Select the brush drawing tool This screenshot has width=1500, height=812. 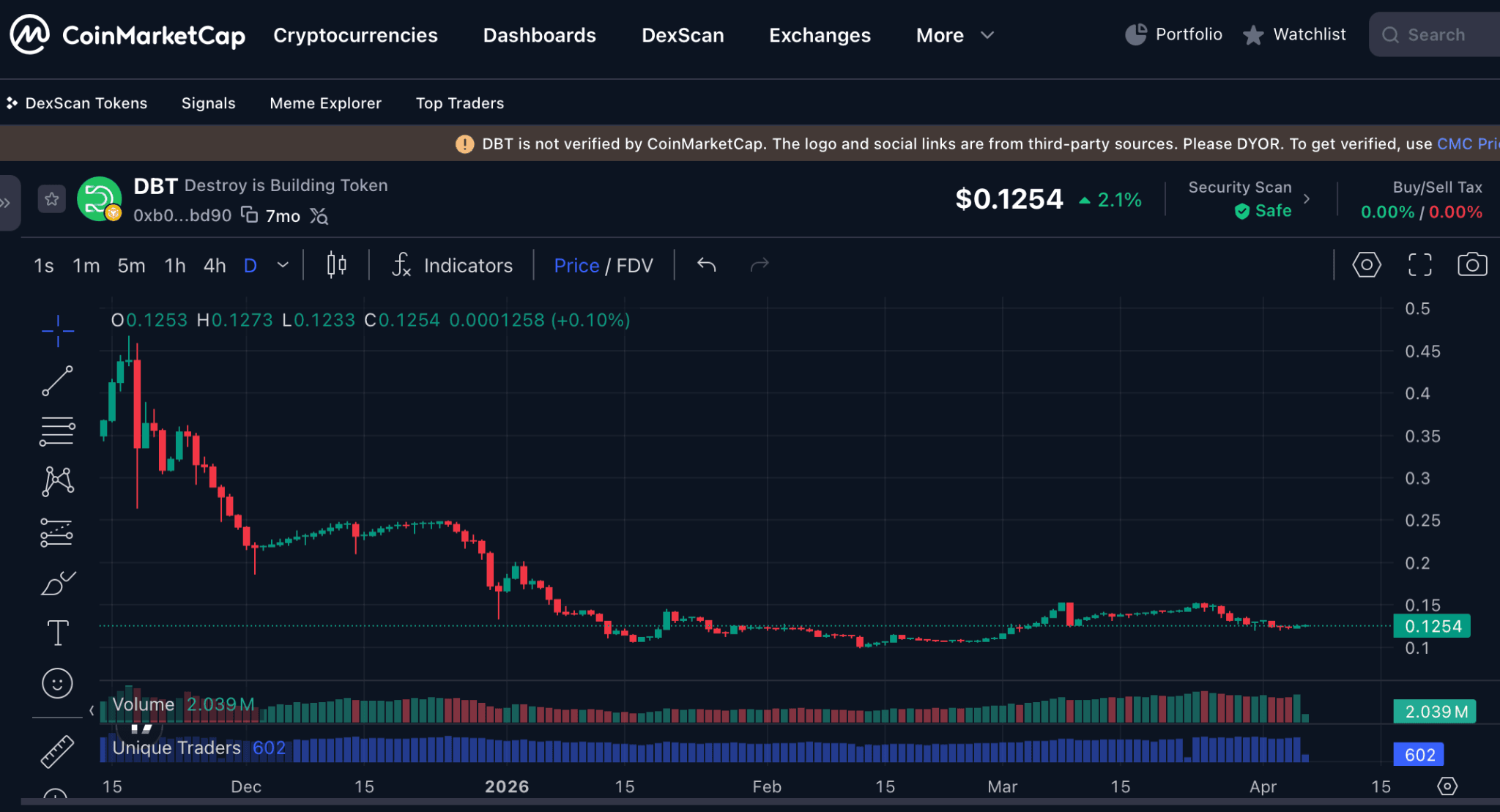(57, 582)
